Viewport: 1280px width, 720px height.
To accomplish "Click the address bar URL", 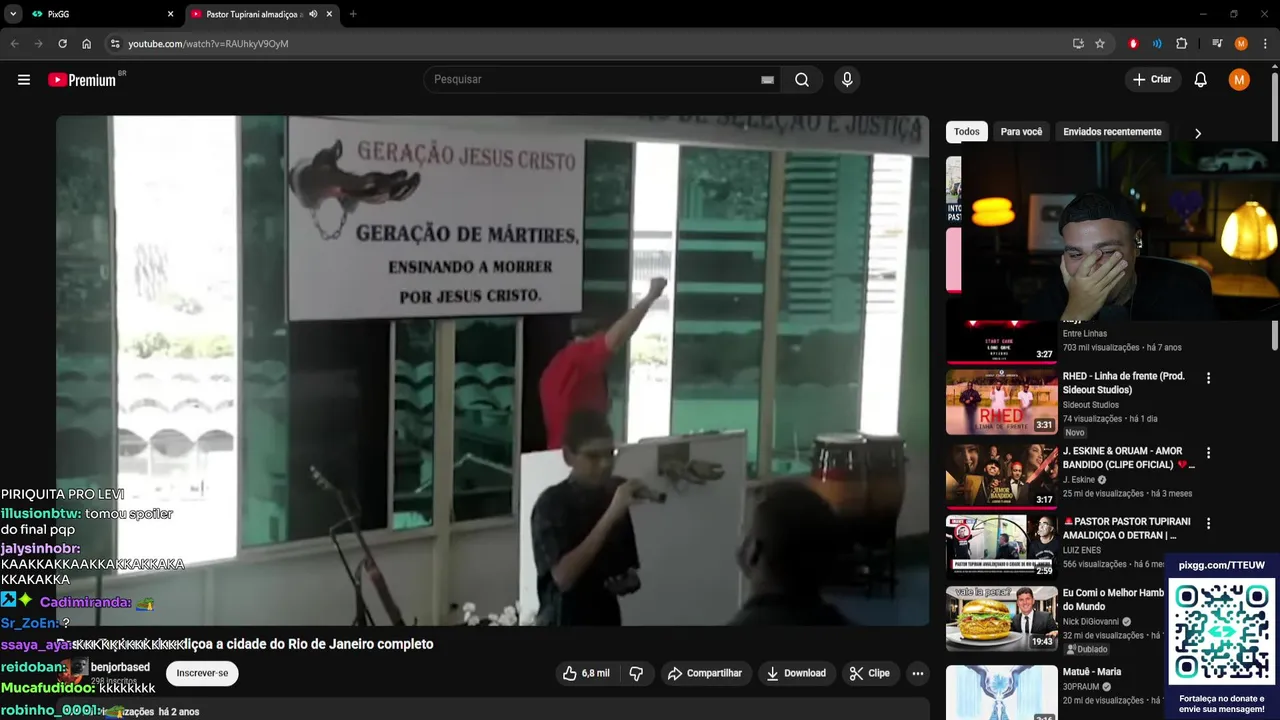I will 208,44.
